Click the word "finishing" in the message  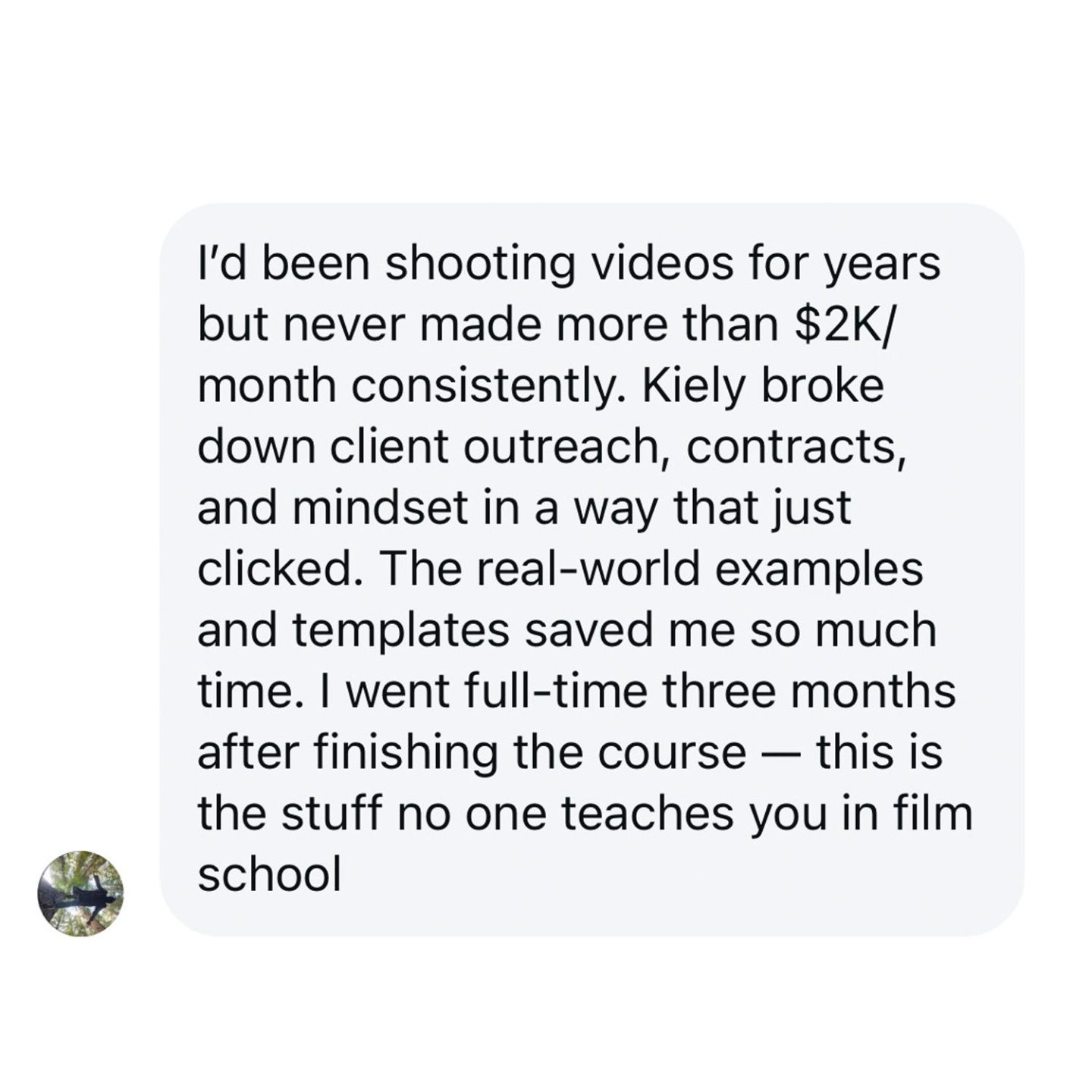coord(407,752)
